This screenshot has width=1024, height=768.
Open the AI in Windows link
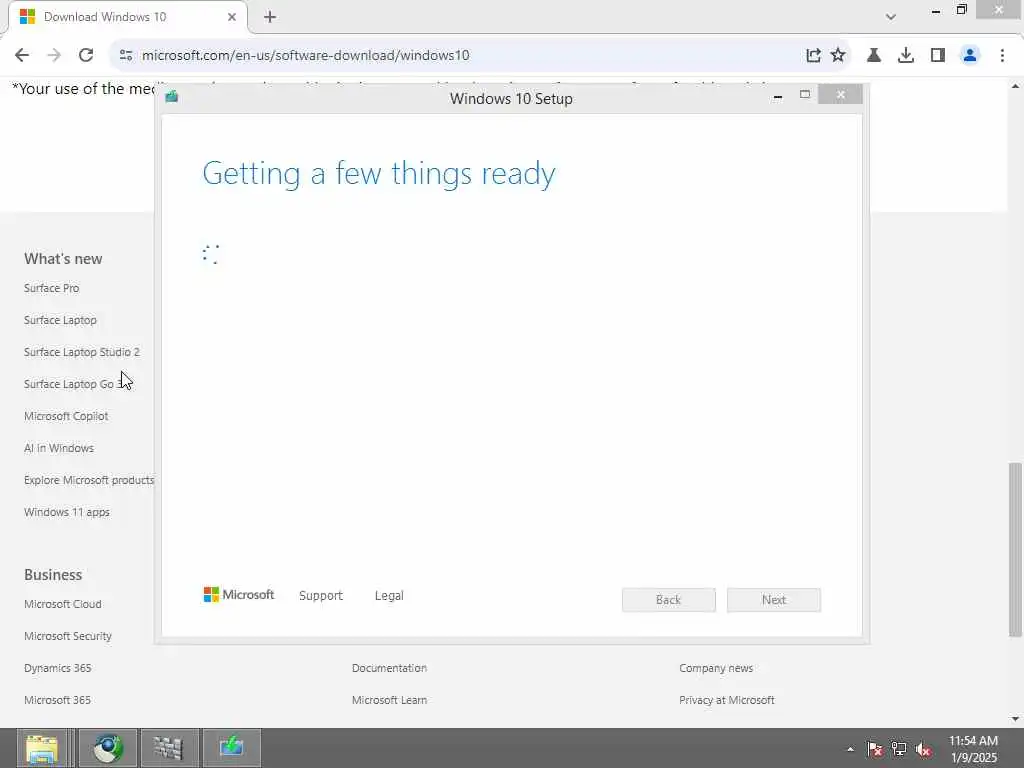point(59,448)
